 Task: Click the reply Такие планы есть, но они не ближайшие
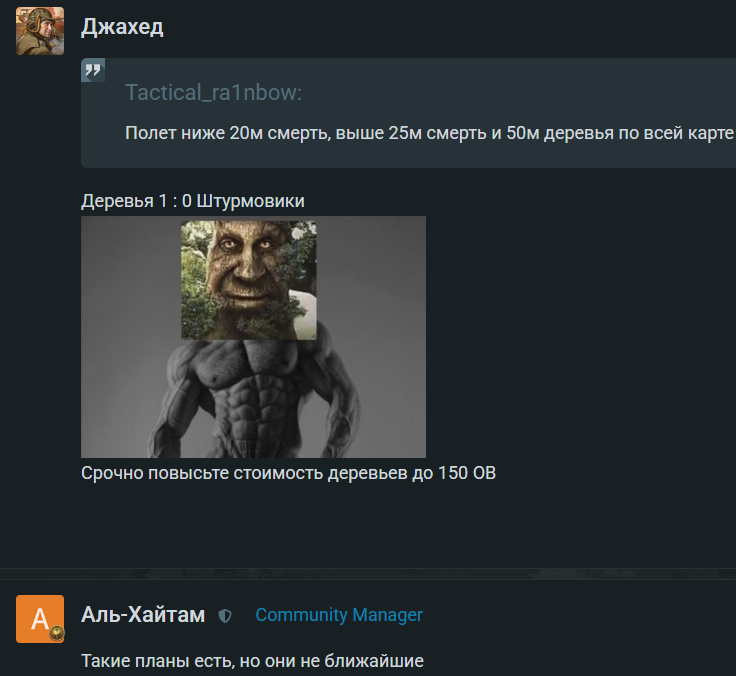click(x=253, y=661)
